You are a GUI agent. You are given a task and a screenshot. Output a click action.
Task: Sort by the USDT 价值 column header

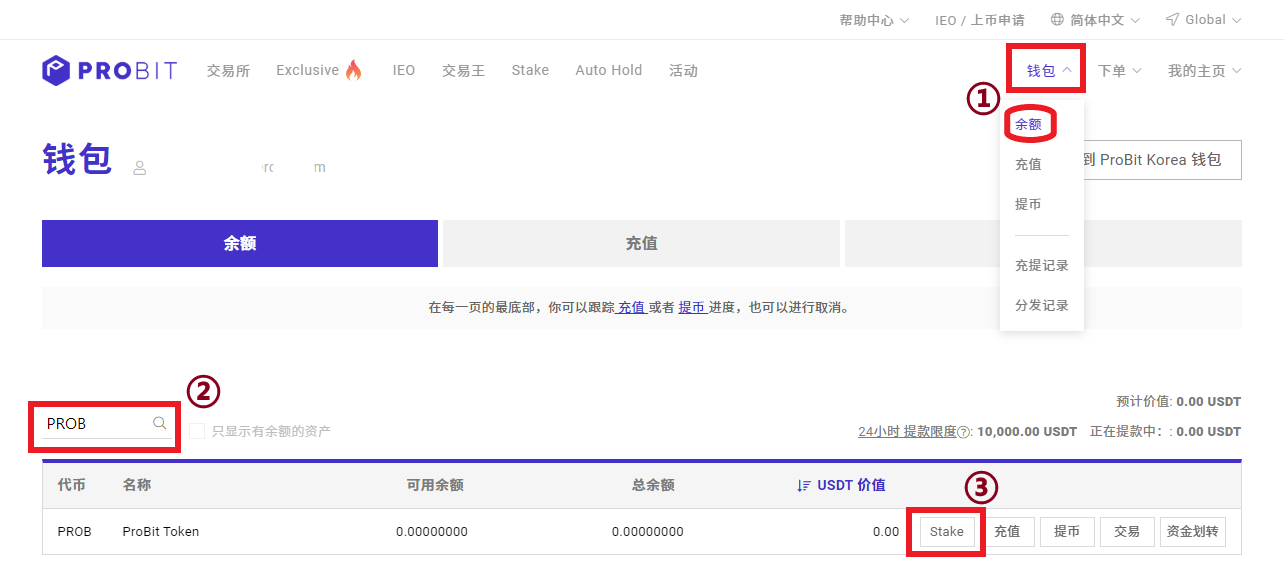(x=851, y=485)
